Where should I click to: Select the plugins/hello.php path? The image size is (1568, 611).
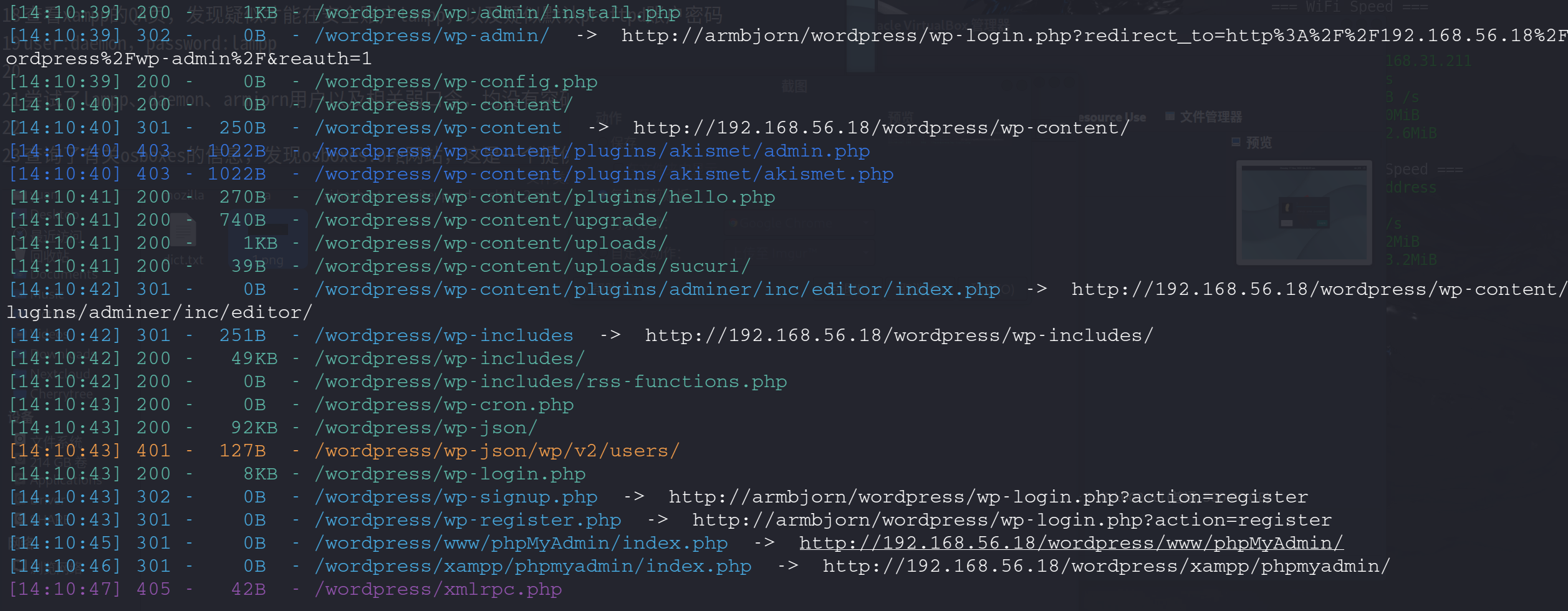pyautogui.click(x=545, y=197)
